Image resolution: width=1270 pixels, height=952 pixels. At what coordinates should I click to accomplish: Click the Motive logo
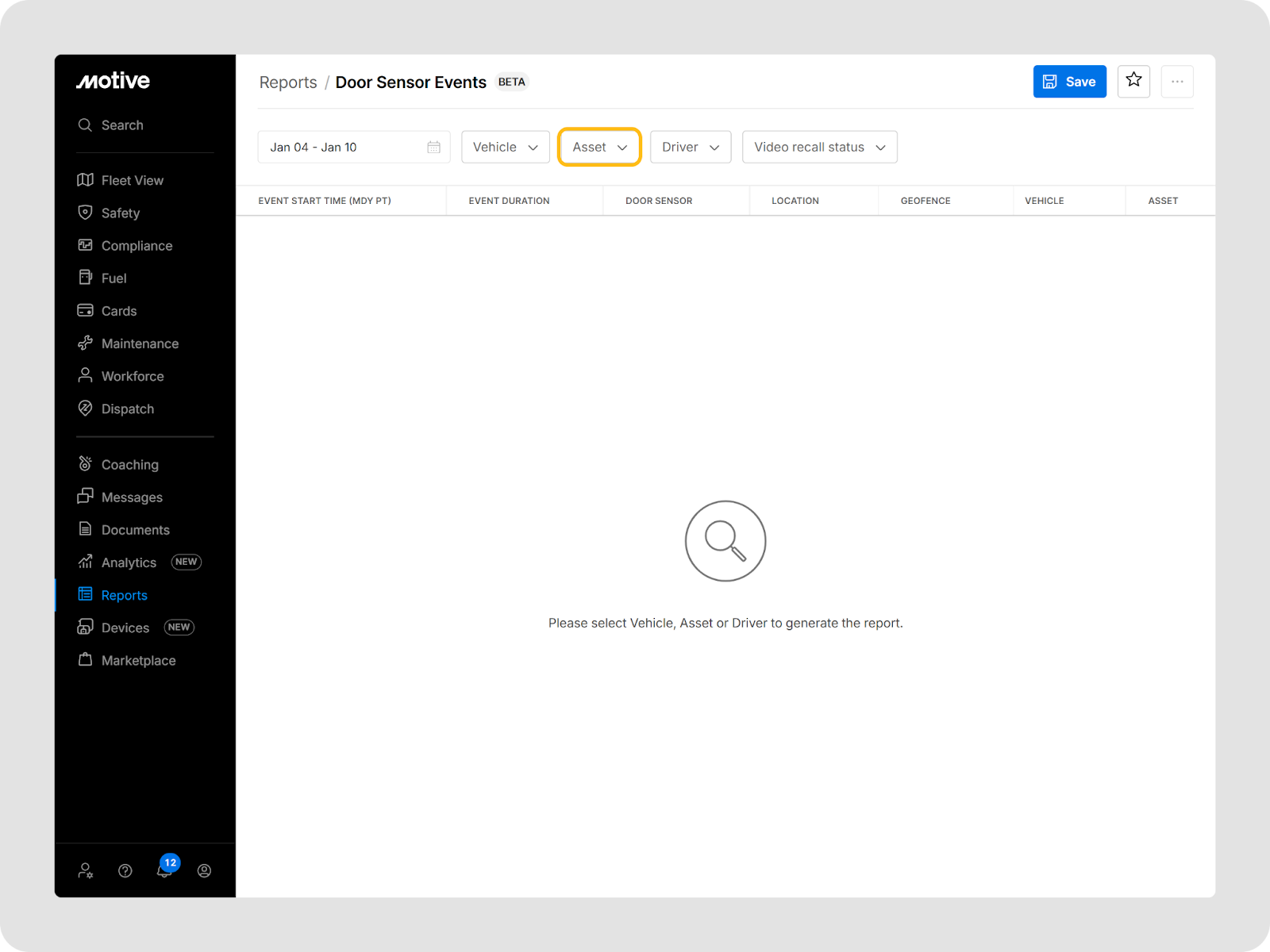pyautogui.click(x=113, y=81)
